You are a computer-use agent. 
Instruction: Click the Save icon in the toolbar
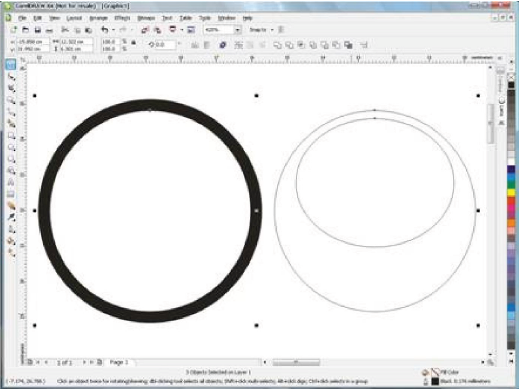pos(38,30)
